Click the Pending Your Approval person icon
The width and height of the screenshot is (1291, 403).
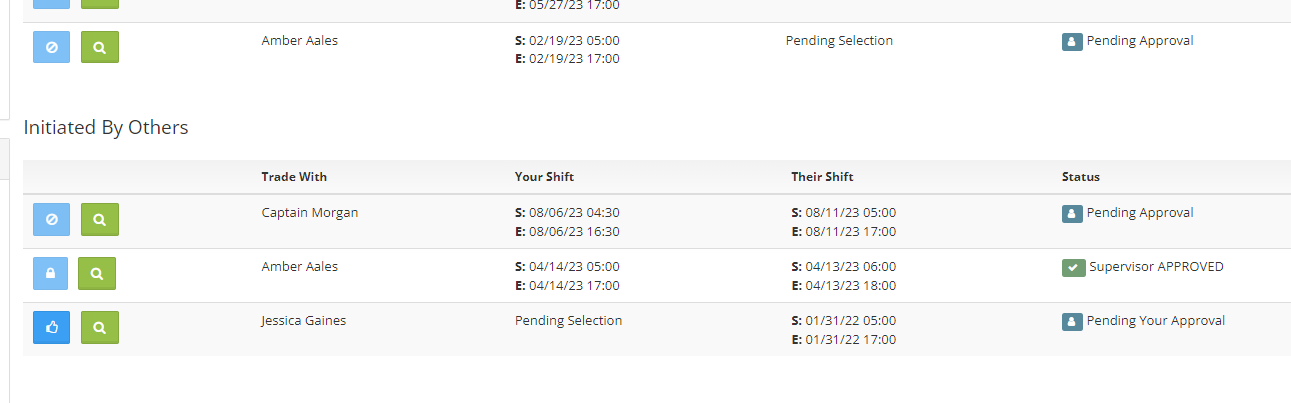(x=1072, y=322)
